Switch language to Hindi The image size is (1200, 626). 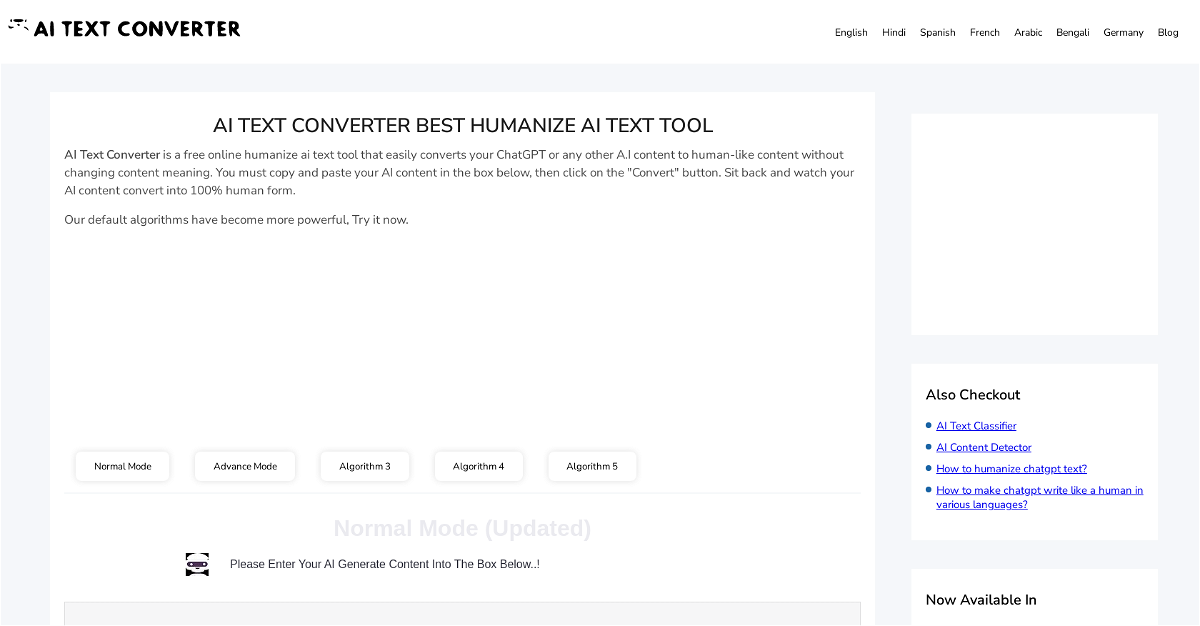pos(893,33)
